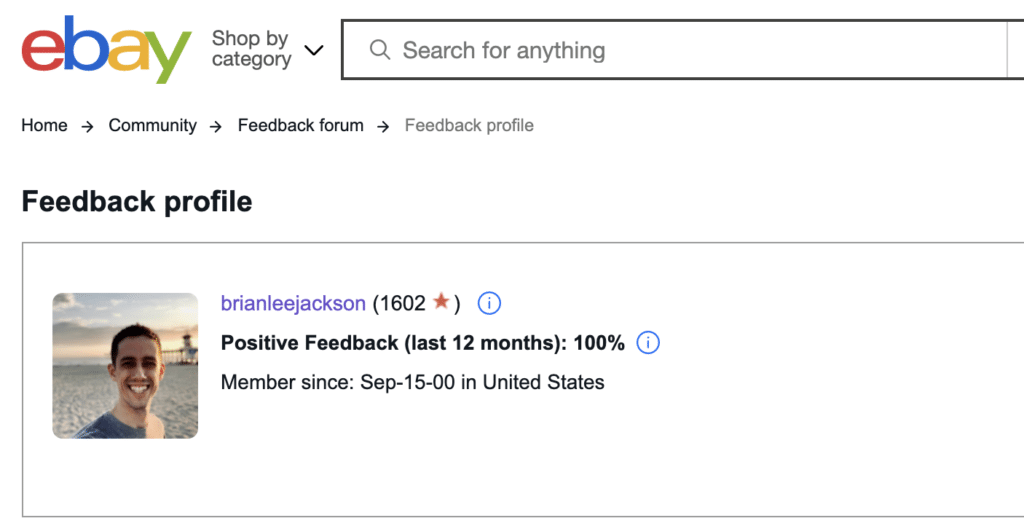Click the breadcrumb arrow after Community
The height and width of the screenshot is (529, 1024).
217,126
